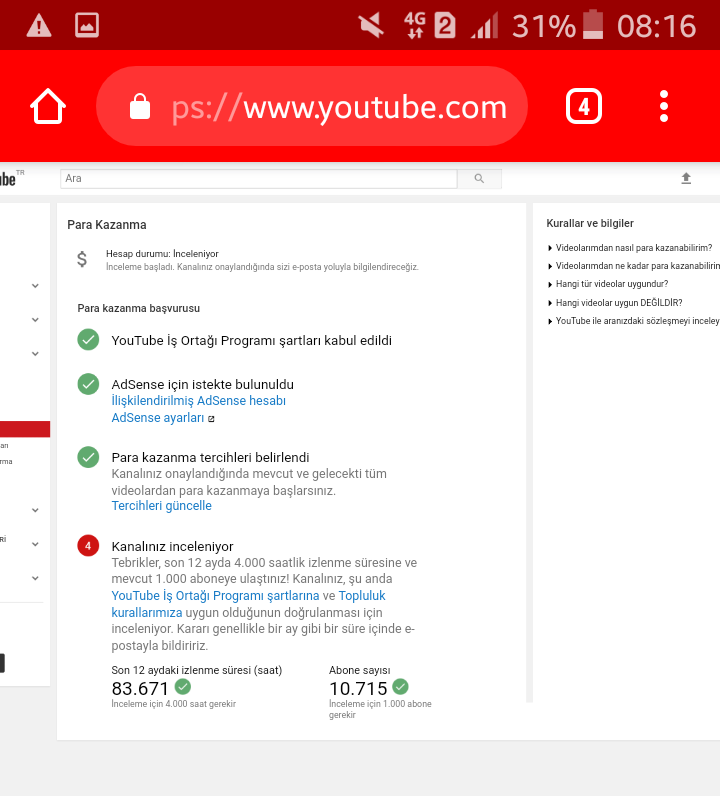Viewport: 720px width, 796px height.
Task: Expand the second sidebar chevron section
Action: (35, 320)
